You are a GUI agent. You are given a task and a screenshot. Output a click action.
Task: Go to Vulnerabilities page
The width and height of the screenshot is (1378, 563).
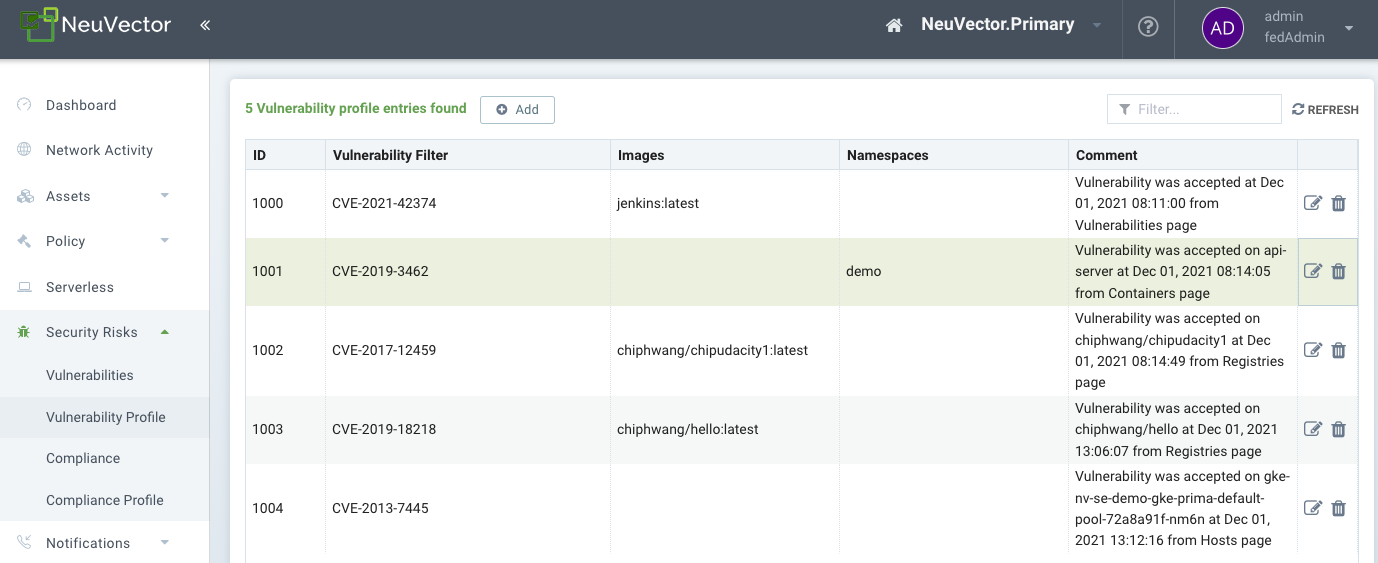coord(90,375)
